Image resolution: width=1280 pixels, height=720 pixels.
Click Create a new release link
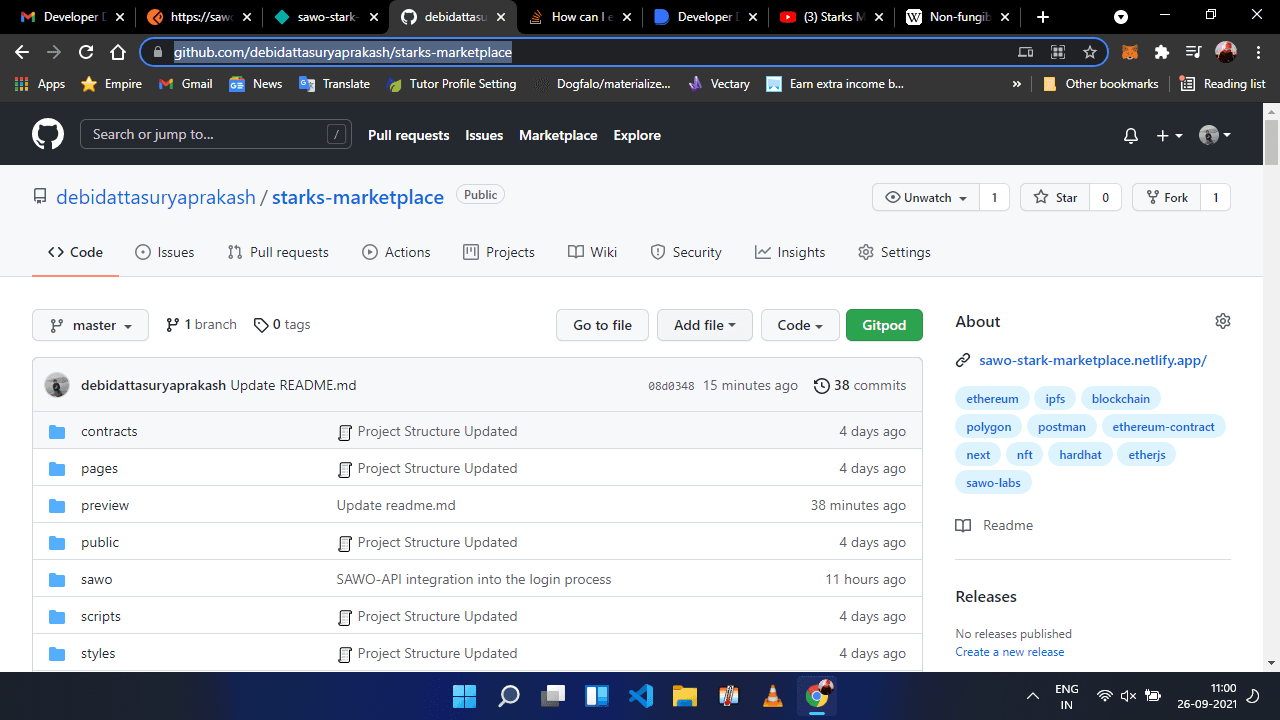click(x=1010, y=652)
